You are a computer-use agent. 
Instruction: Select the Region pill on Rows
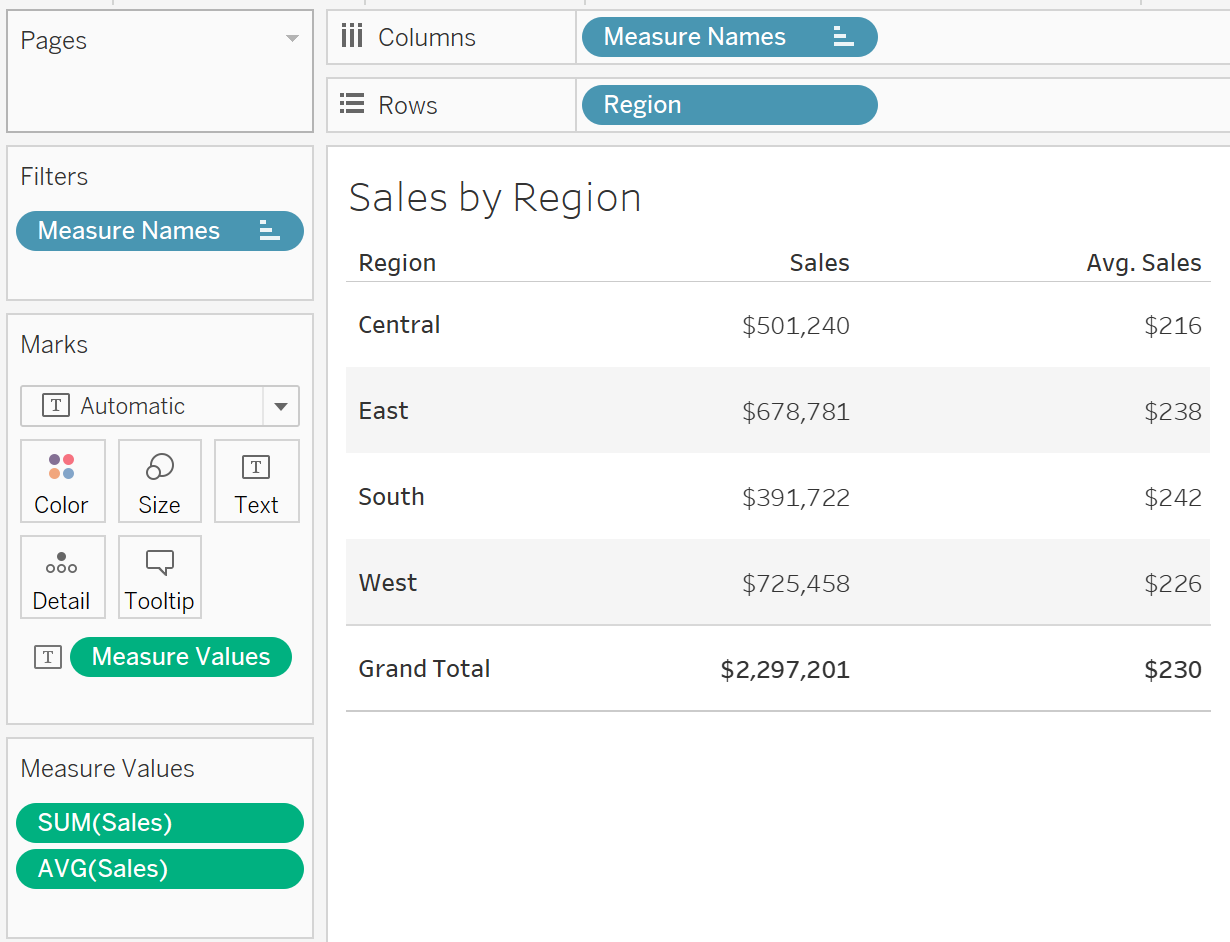pyautogui.click(x=729, y=105)
